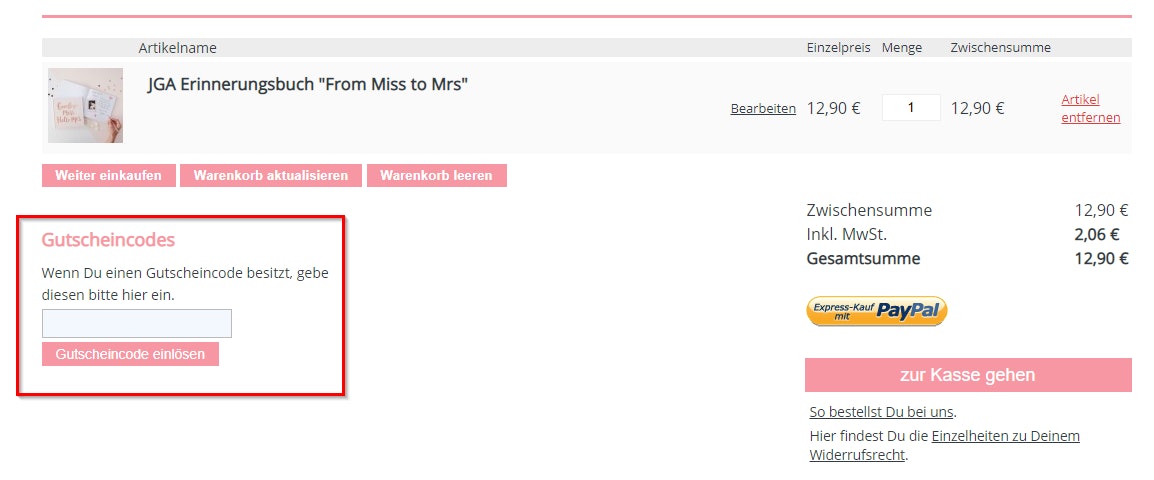Click the Einzelpreis column header
Screen dimensions: 1154x480
(x=838, y=48)
